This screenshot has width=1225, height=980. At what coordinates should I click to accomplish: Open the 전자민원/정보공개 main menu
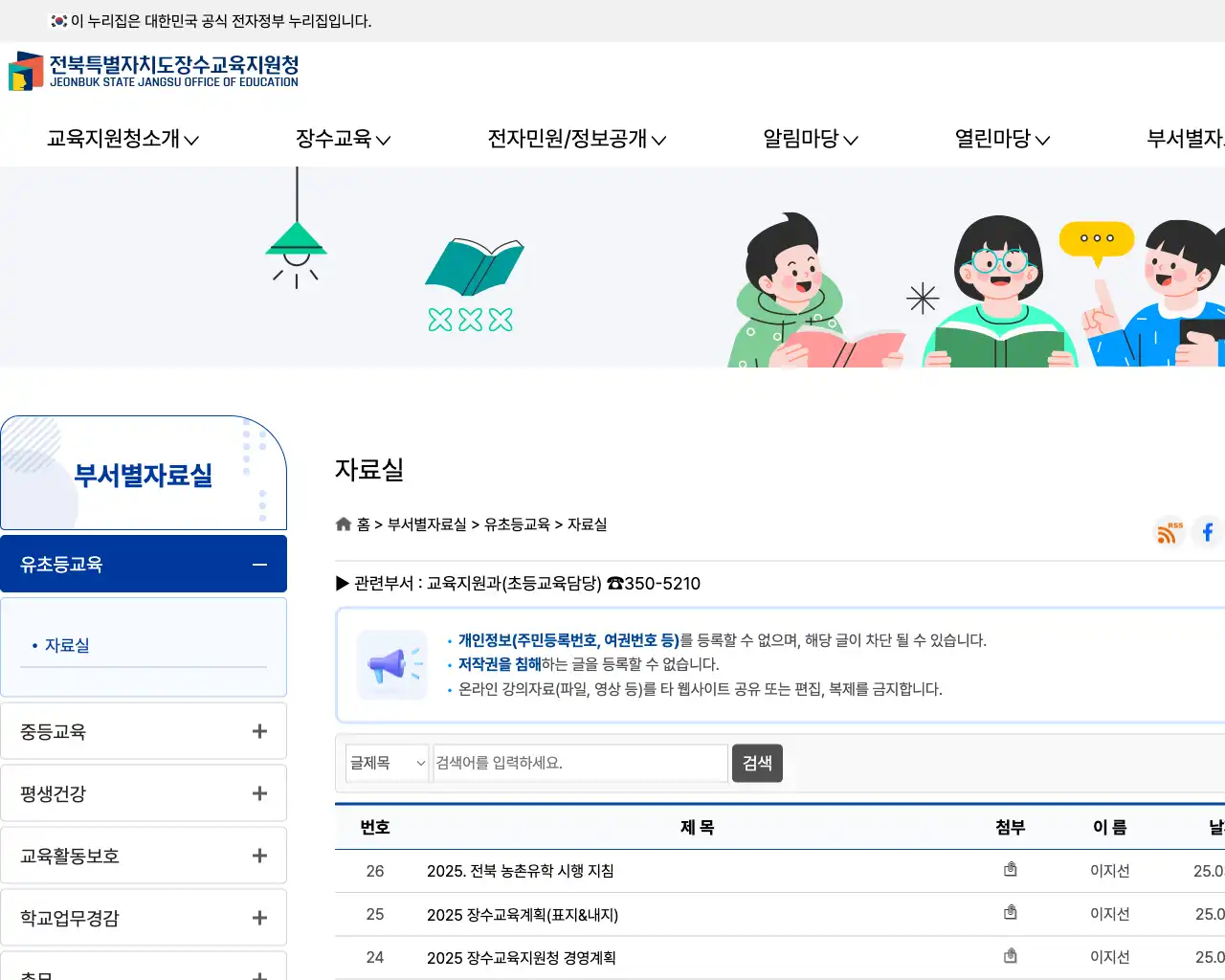[576, 139]
